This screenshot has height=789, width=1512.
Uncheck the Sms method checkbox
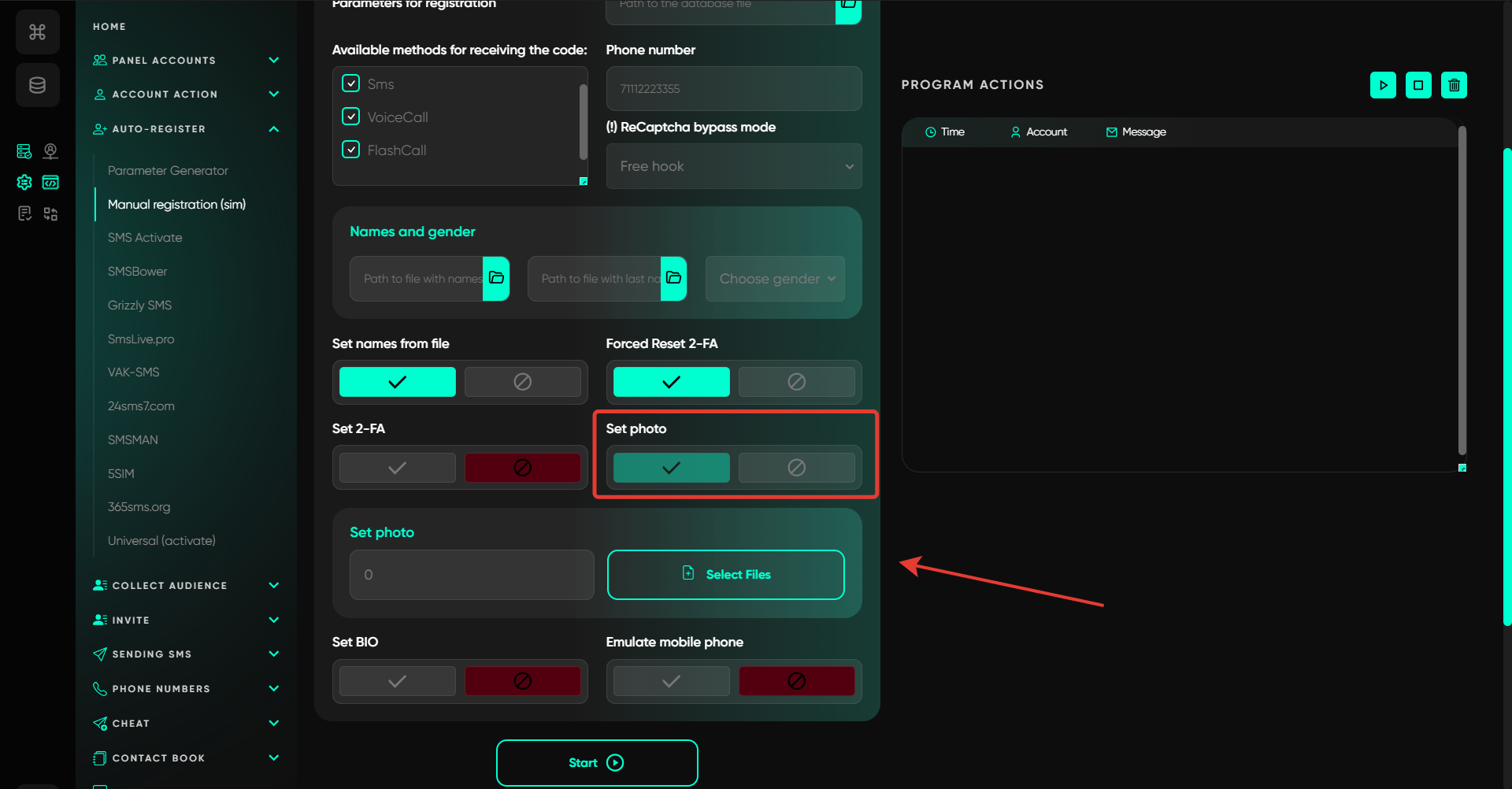(351, 83)
